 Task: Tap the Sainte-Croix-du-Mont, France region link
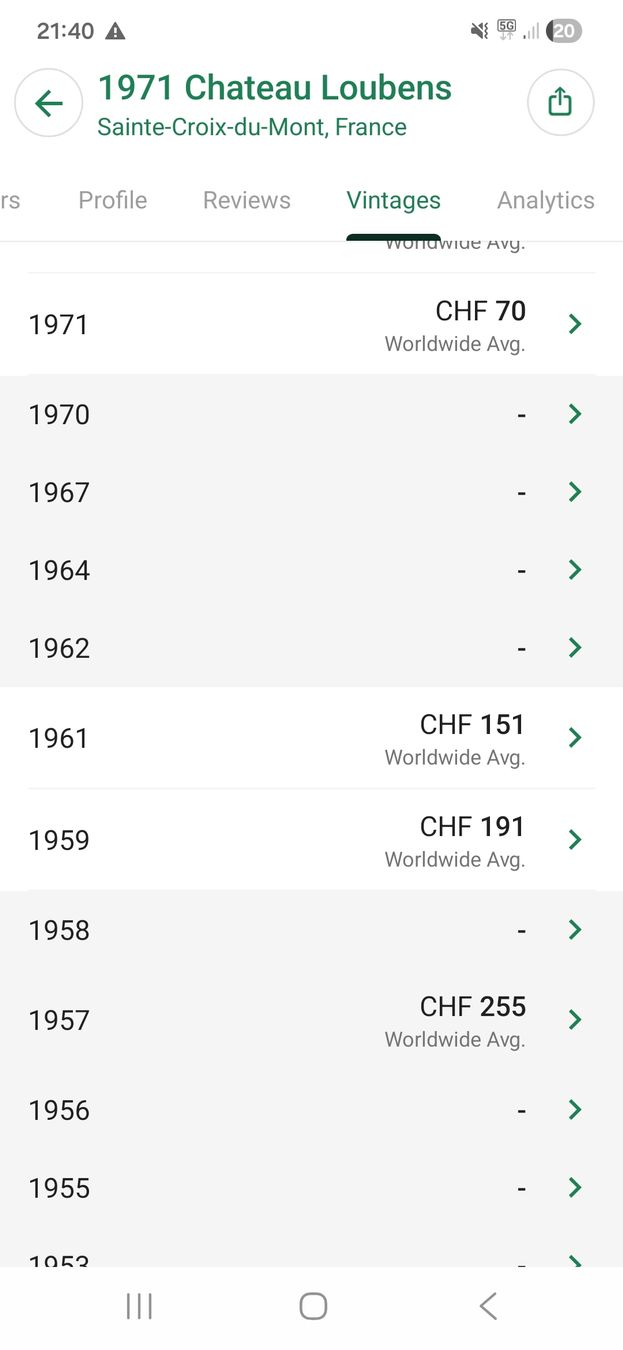coord(252,127)
